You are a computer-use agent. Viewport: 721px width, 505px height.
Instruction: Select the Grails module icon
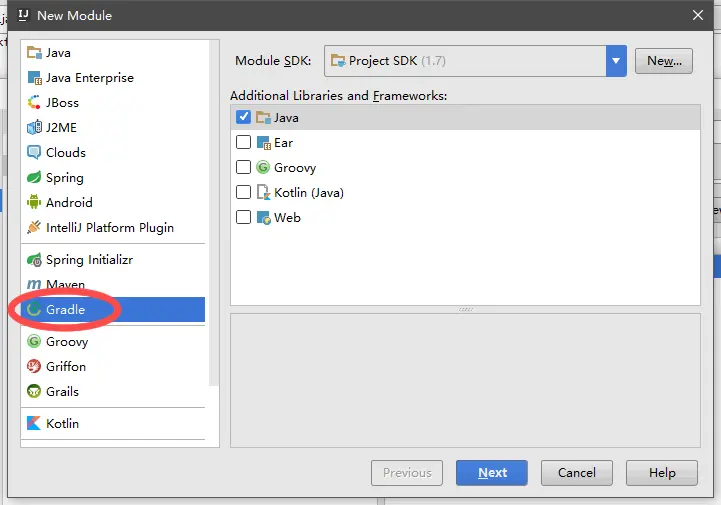tap(34, 391)
